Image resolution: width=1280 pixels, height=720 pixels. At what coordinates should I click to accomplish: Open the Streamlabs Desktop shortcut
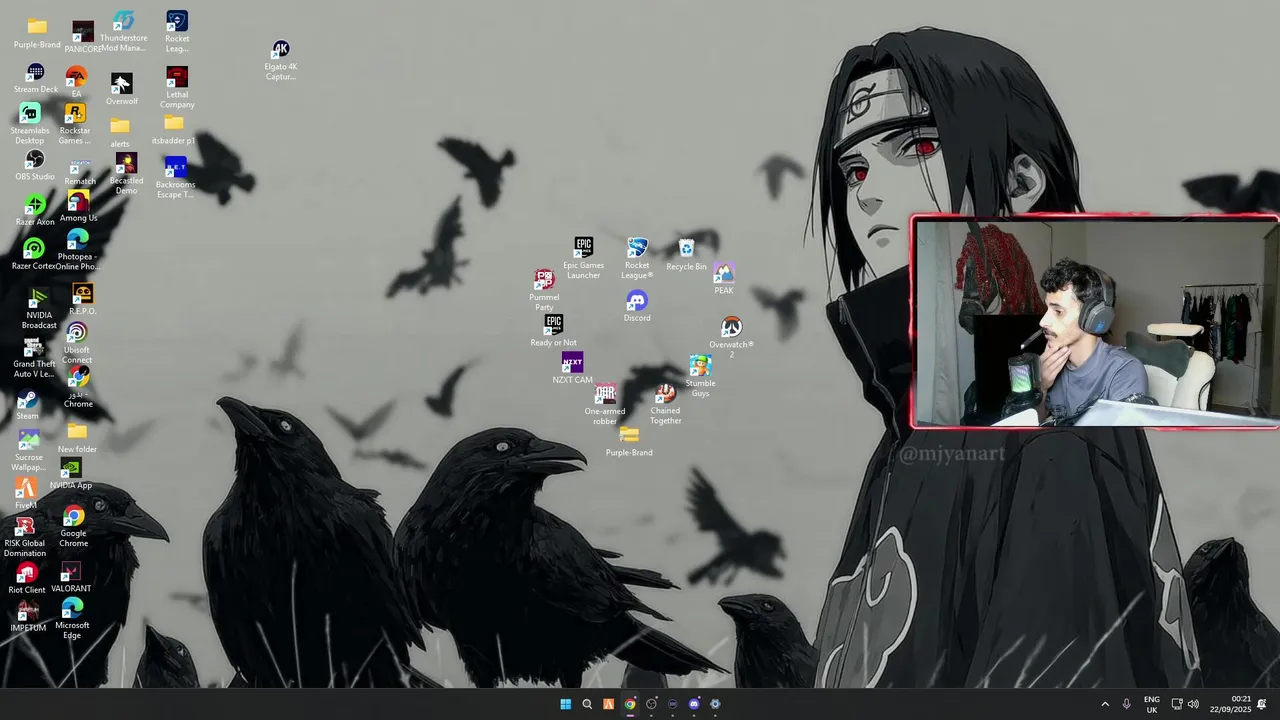30,123
